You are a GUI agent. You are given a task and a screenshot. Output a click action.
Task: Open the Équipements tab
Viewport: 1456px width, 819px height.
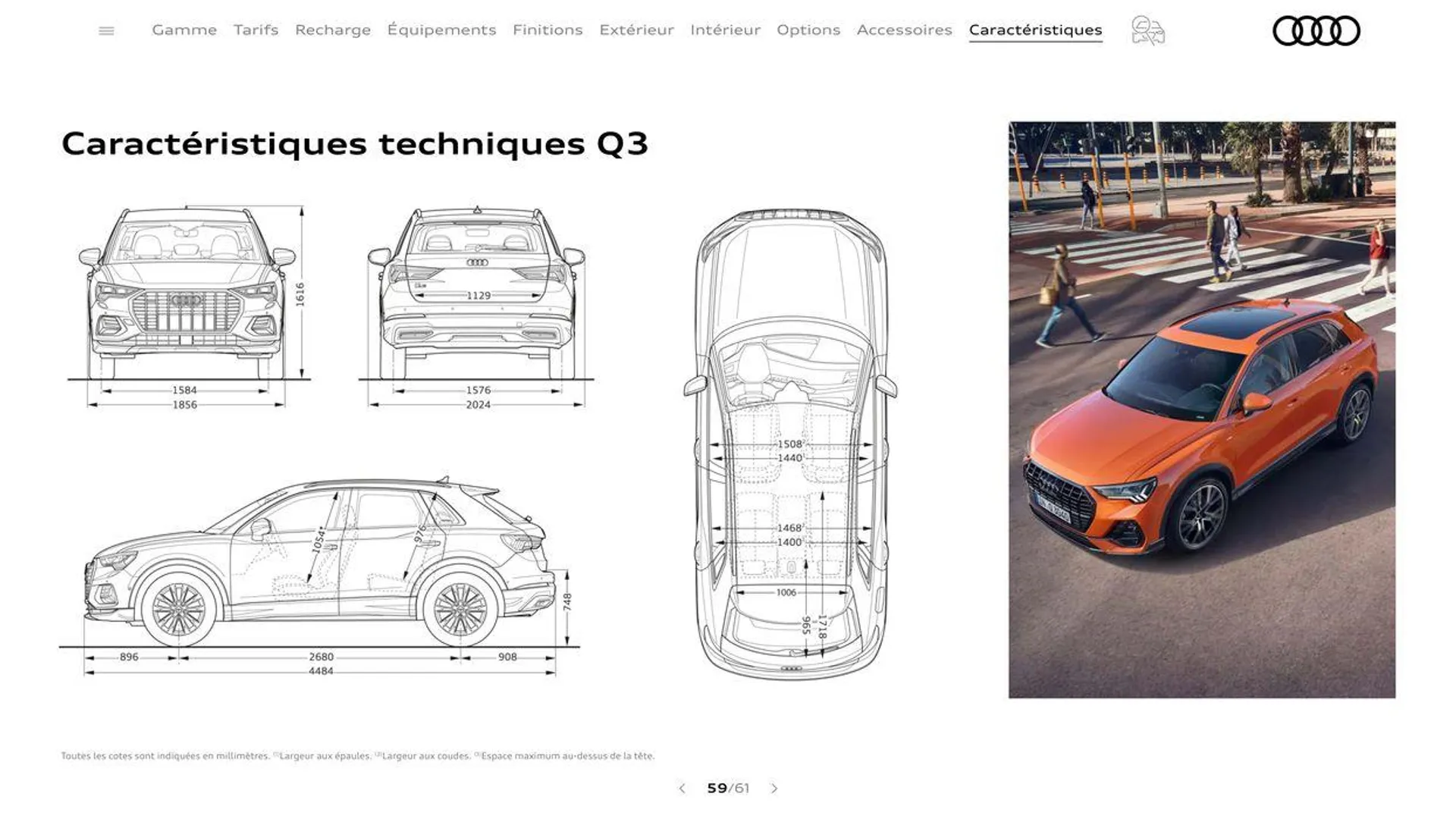441,30
